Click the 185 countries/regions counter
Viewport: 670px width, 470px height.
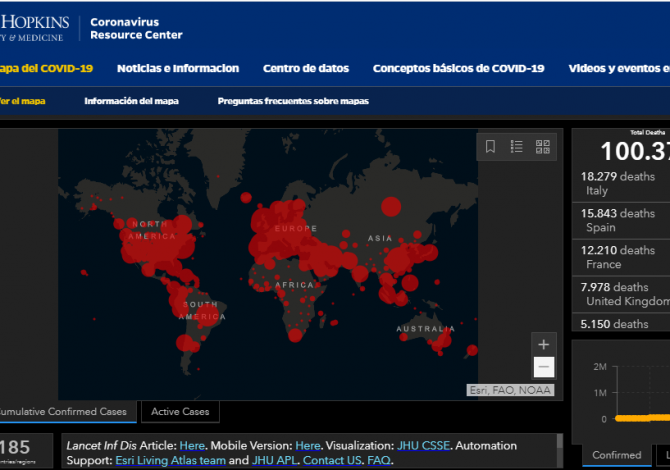tap(26, 451)
